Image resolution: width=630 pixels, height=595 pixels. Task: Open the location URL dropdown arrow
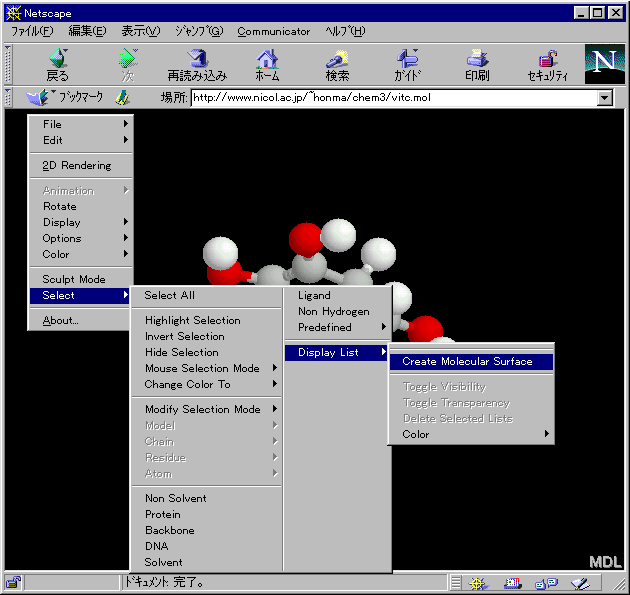point(604,98)
